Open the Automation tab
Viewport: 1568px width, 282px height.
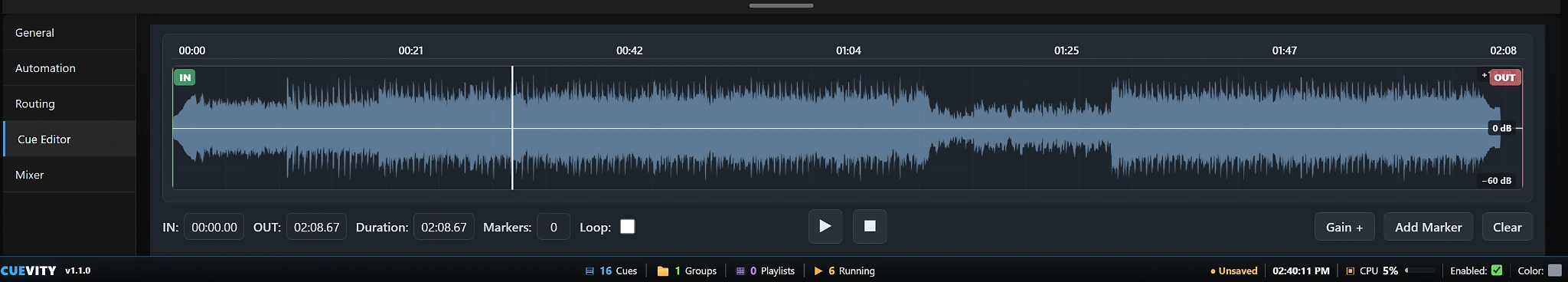[x=69, y=67]
